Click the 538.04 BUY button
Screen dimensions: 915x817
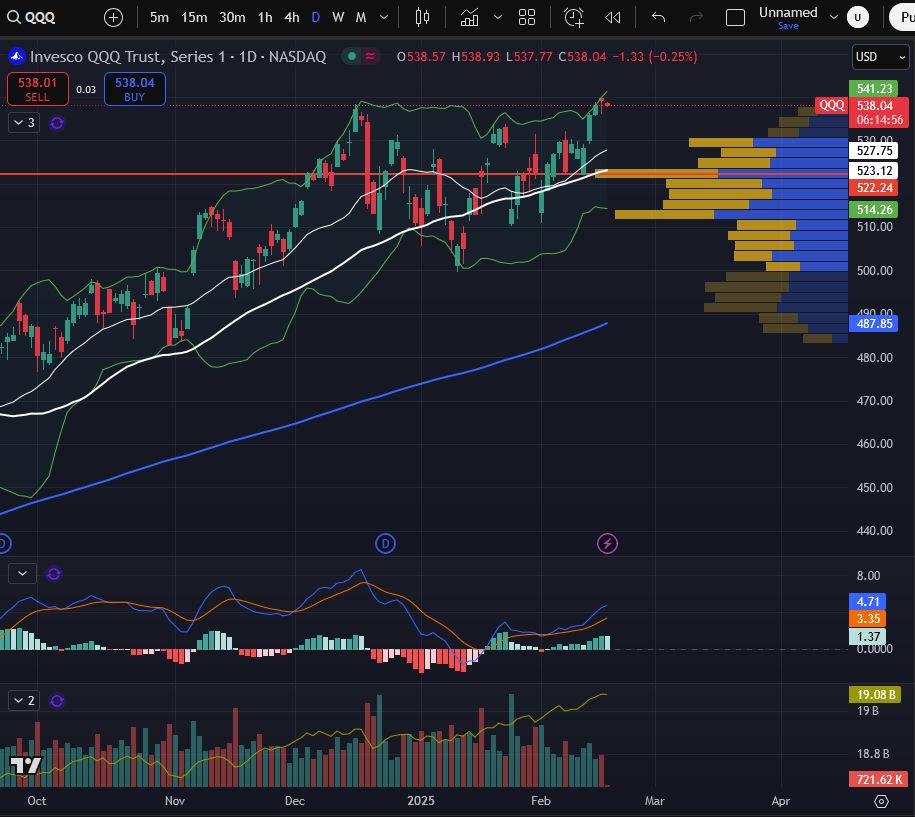tap(135, 89)
